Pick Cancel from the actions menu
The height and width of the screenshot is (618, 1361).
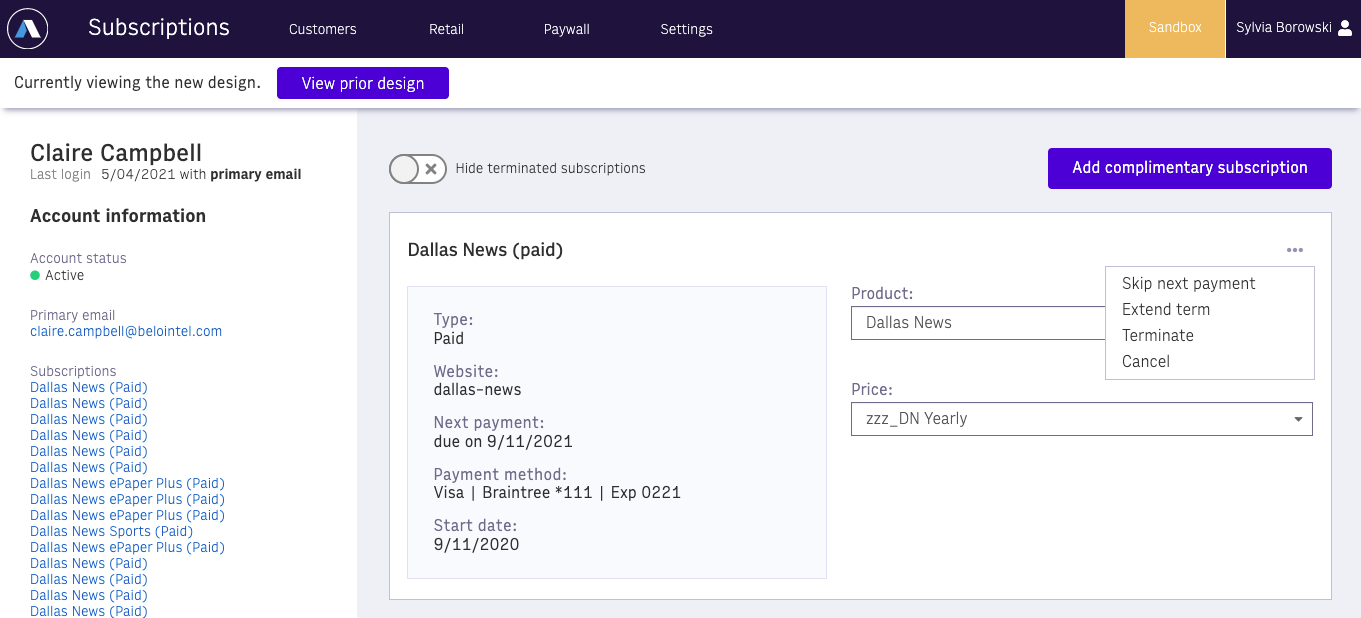[1146, 362]
